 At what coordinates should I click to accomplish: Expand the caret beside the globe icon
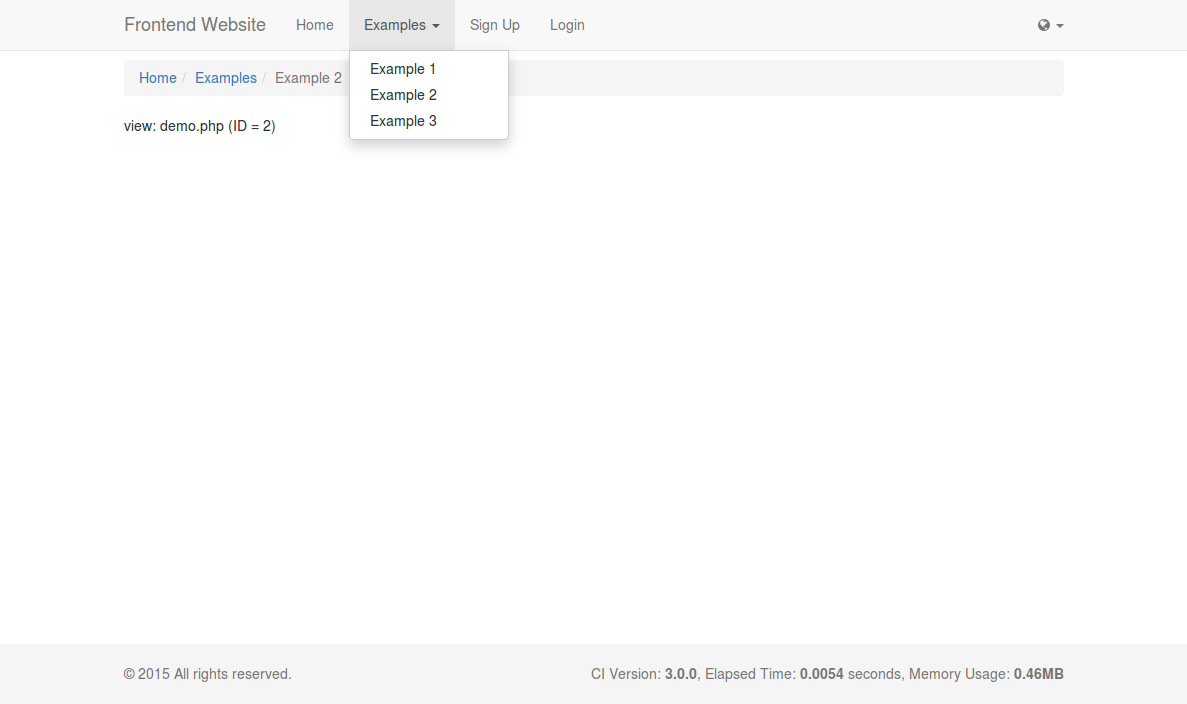tap(1060, 26)
